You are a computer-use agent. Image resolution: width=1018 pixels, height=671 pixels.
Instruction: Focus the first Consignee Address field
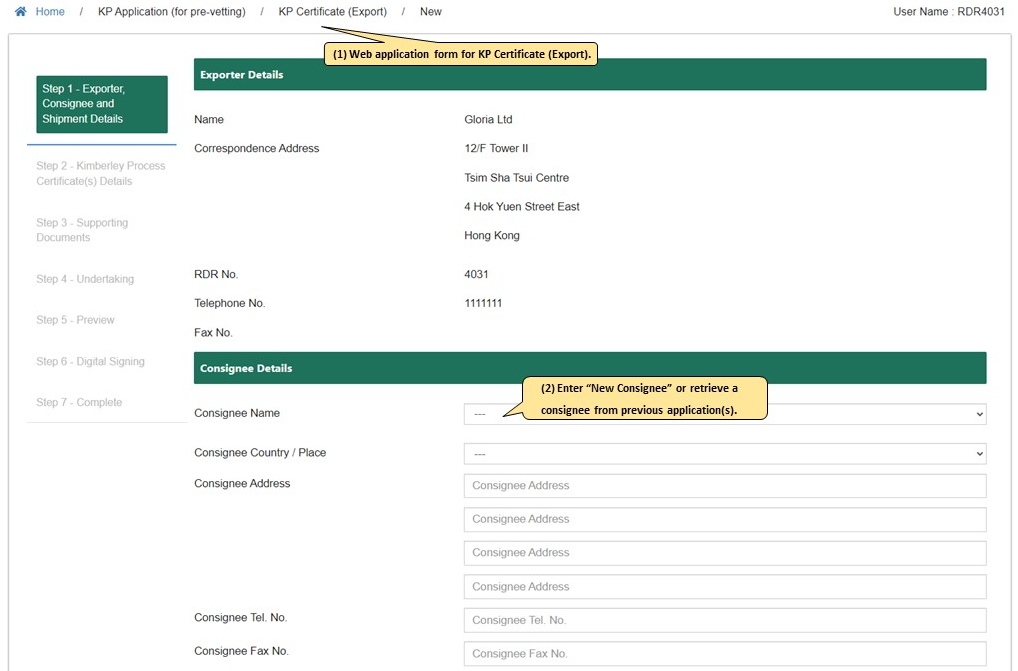[725, 485]
